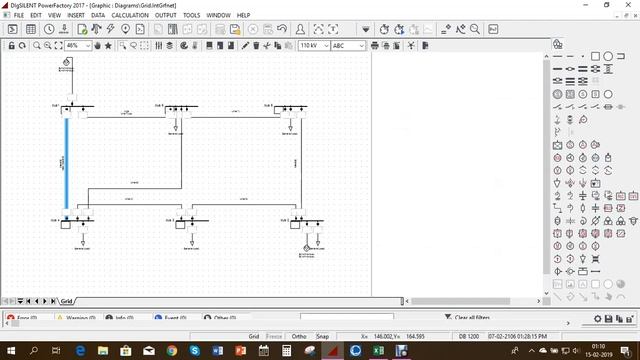
Task: Toggle Ortho in the status bar
Action: tap(299, 336)
